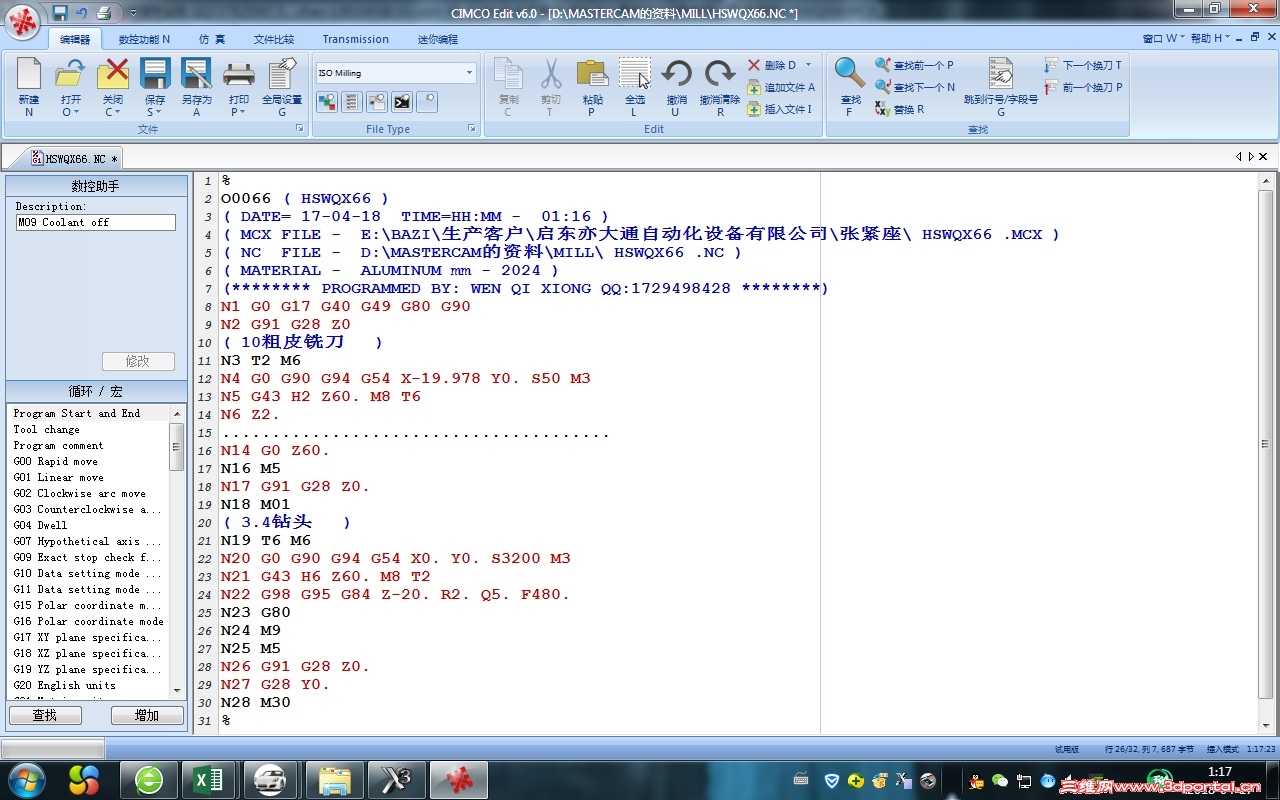The height and width of the screenshot is (800, 1280).
Task: Click the 查找 button in 循环/宏 panel
Action: tap(44, 716)
